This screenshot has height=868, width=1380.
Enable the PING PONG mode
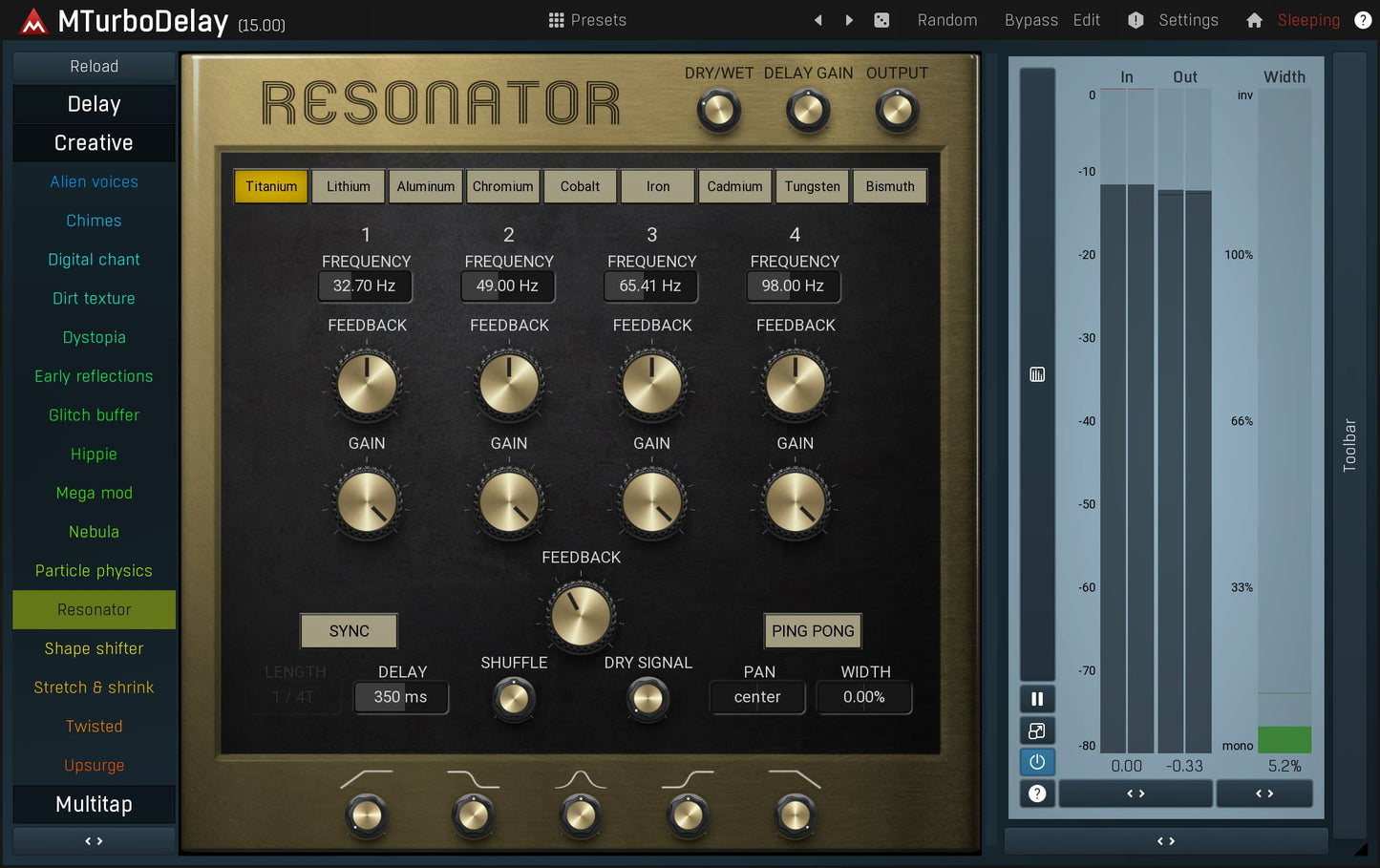coord(812,630)
